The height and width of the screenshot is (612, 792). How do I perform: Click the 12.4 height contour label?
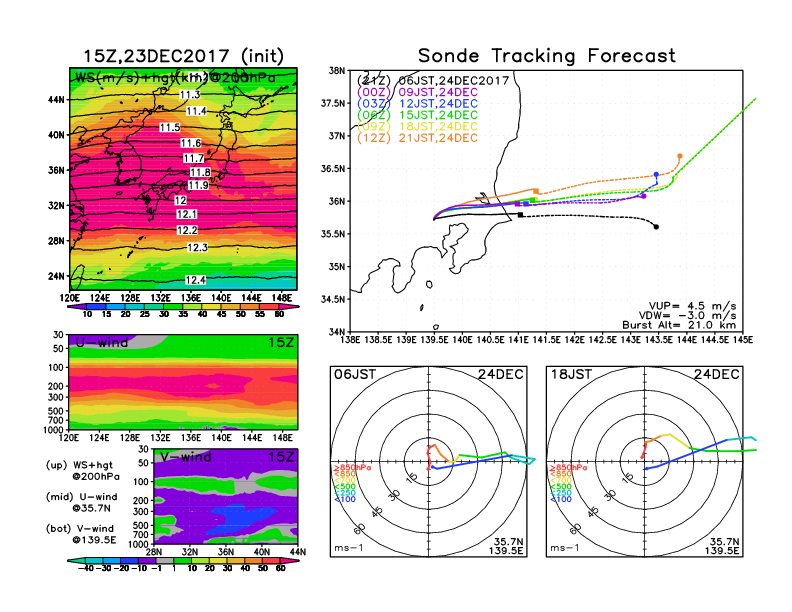click(196, 280)
